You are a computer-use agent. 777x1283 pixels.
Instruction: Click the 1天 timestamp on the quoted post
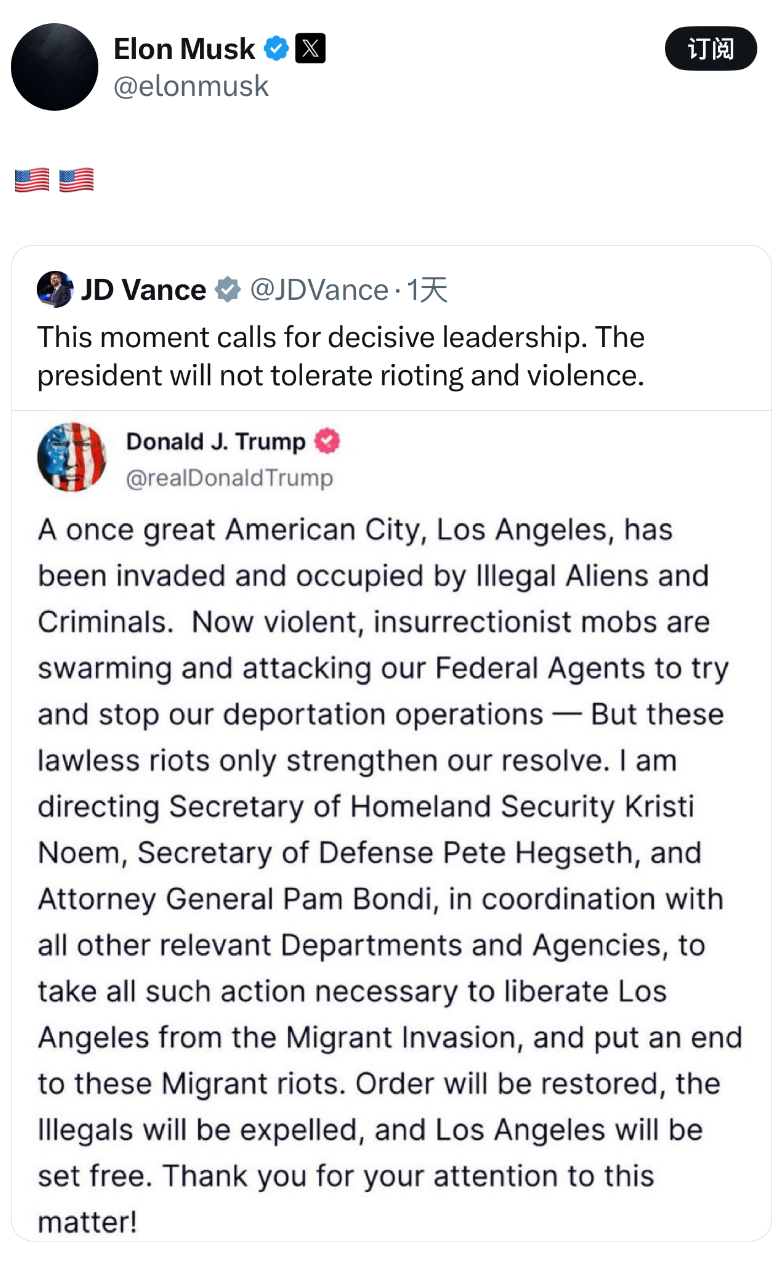coord(426,290)
